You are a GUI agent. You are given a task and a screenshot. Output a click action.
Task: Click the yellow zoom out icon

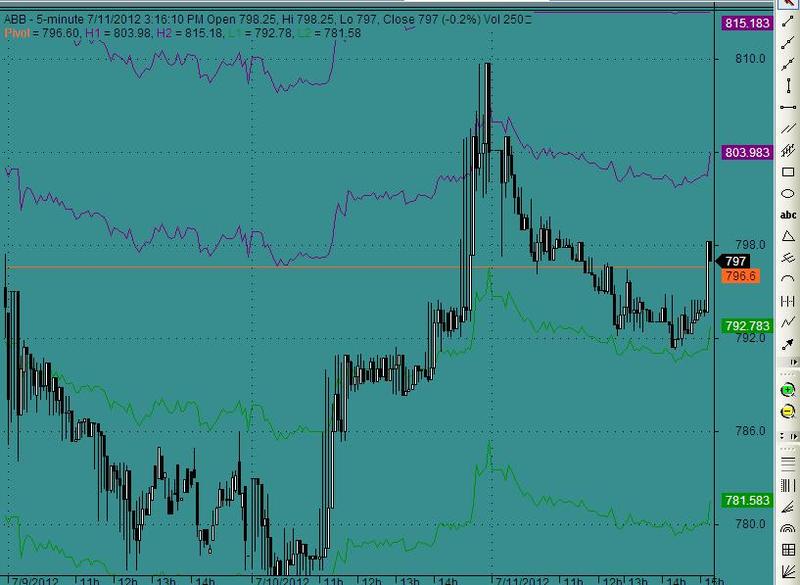(x=788, y=411)
